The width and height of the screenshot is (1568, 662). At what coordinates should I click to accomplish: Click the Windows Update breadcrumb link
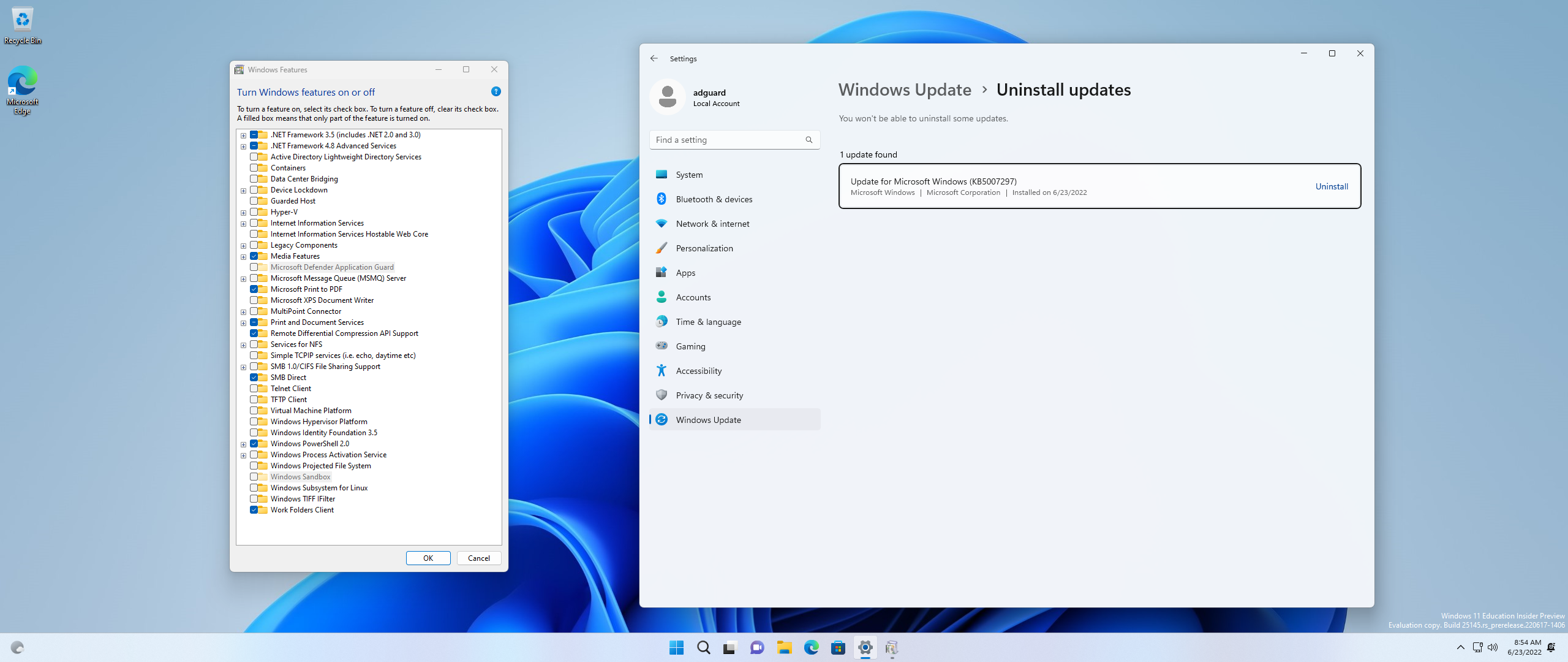click(x=905, y=89)
